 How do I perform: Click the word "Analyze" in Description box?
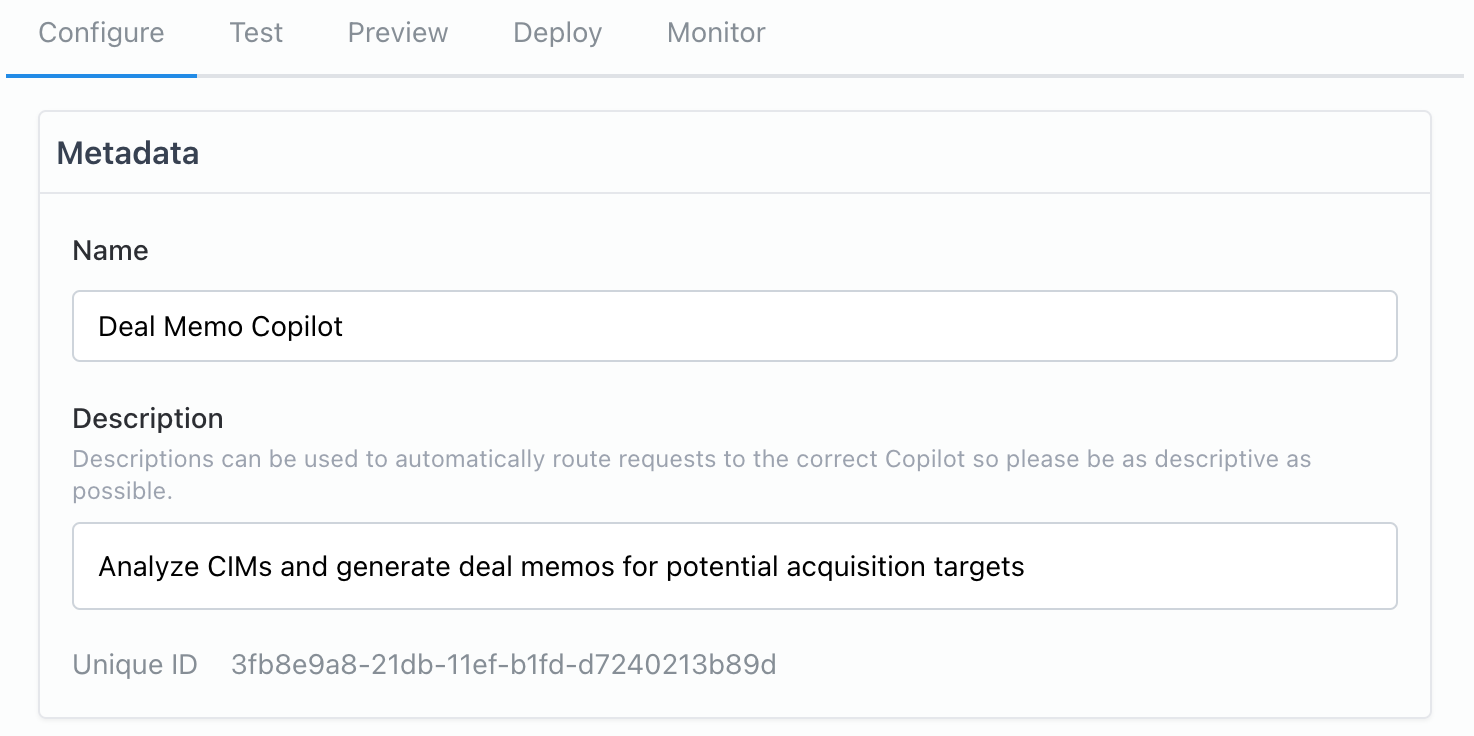pos(135,567)
